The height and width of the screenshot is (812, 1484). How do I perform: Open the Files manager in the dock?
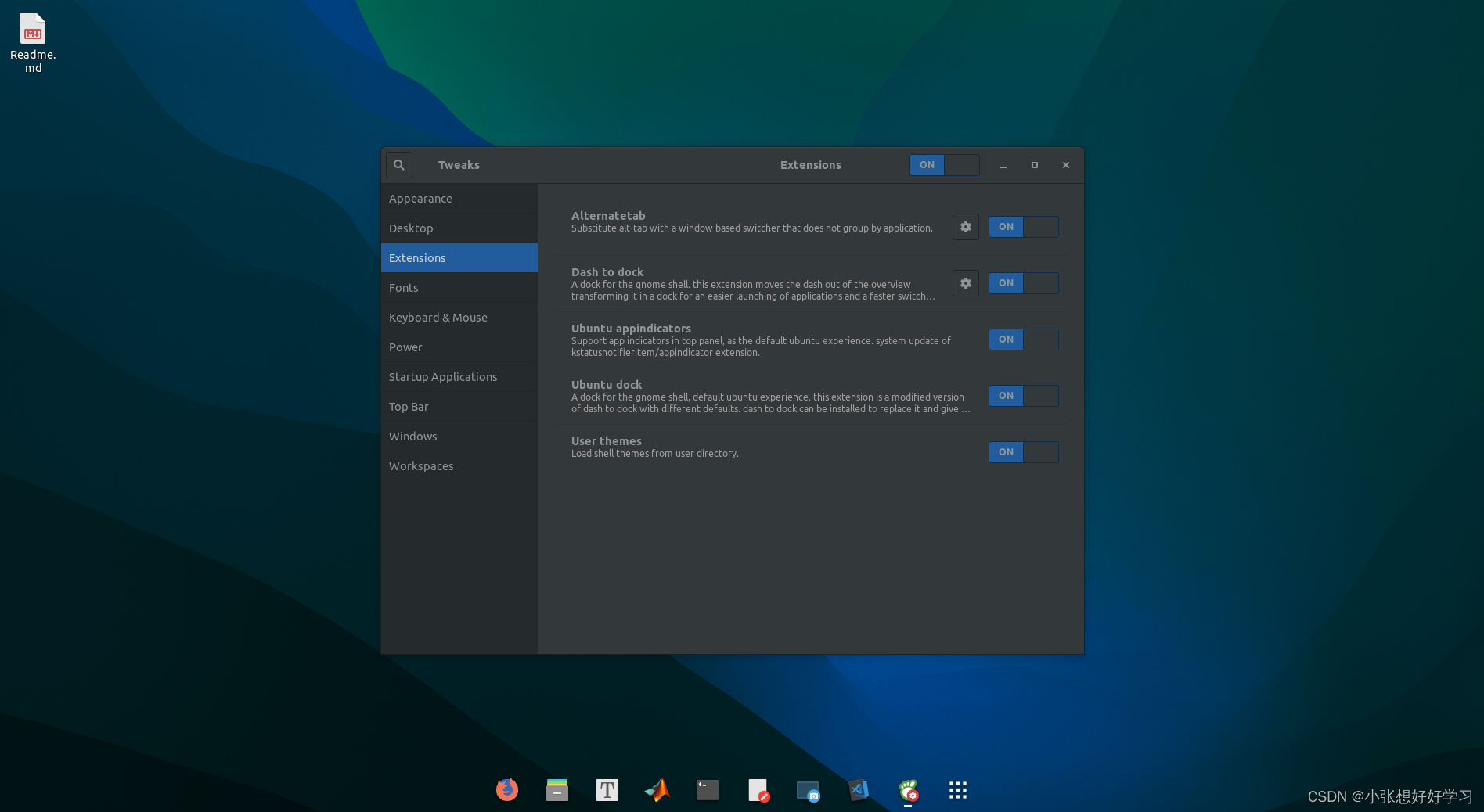click(557, 790)
